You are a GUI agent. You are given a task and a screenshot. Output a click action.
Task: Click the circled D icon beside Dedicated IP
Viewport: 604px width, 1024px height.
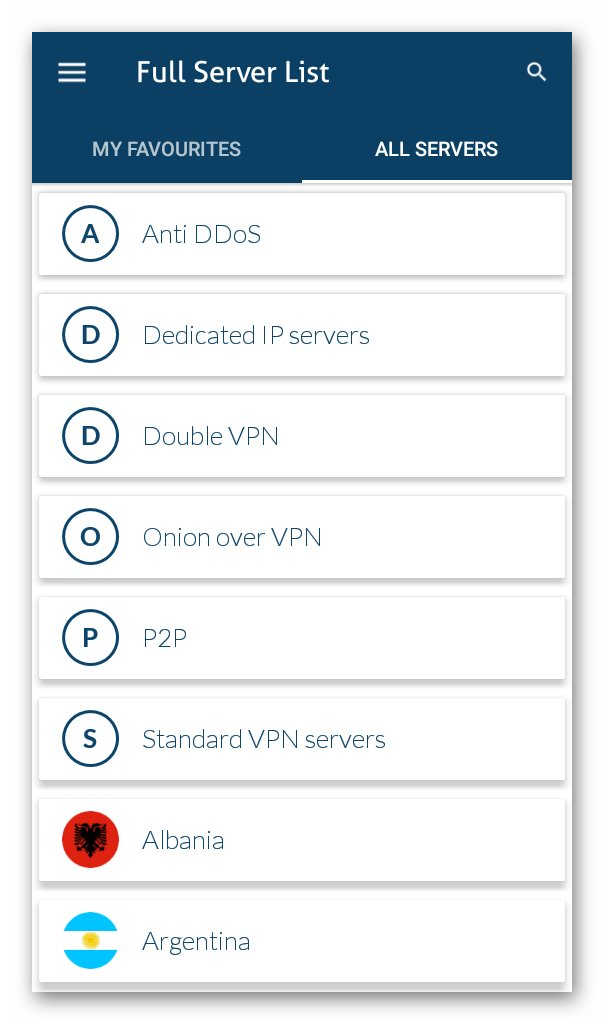[90, 335]
